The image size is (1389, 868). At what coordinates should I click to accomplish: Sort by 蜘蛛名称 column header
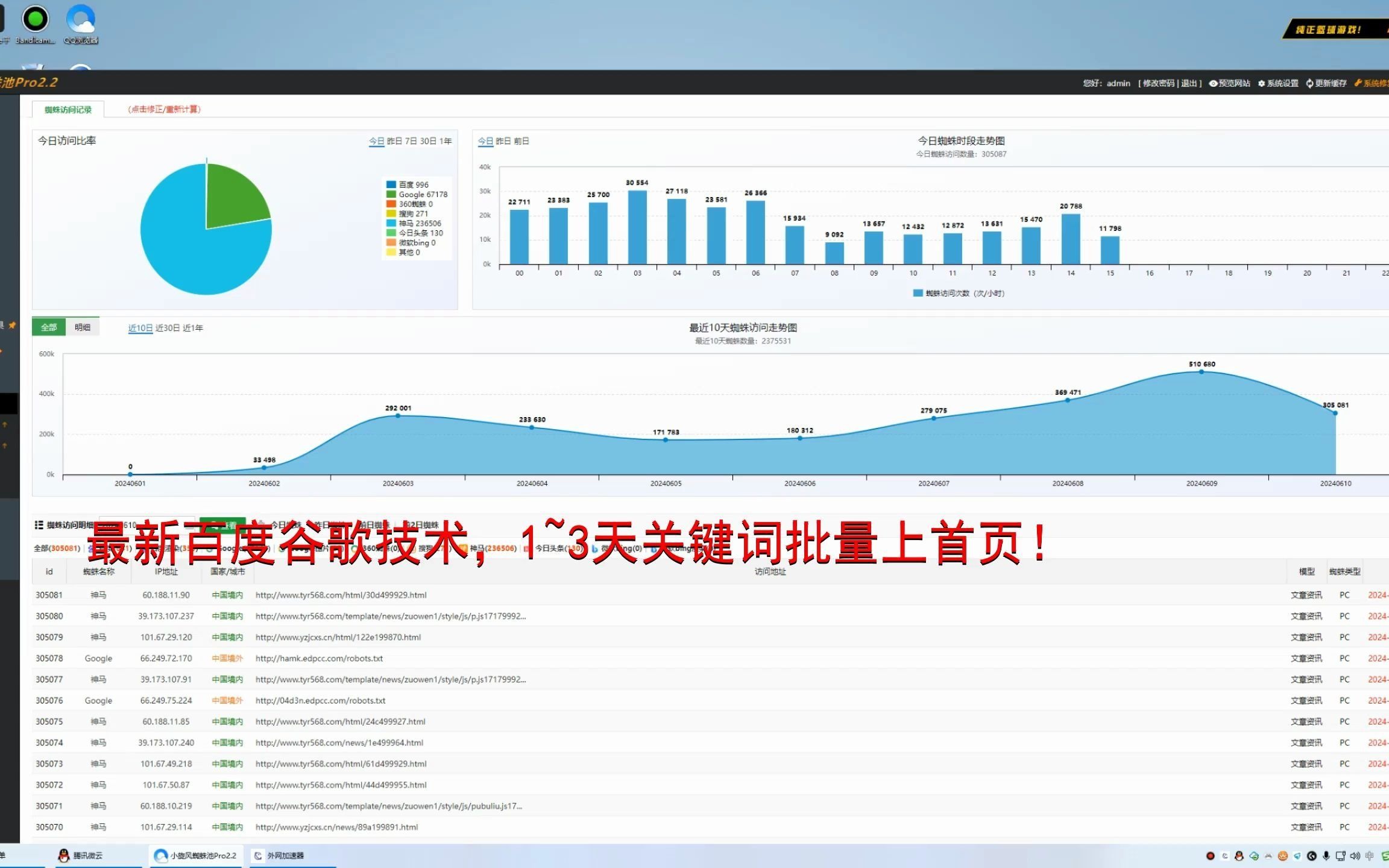pos(99,571)
